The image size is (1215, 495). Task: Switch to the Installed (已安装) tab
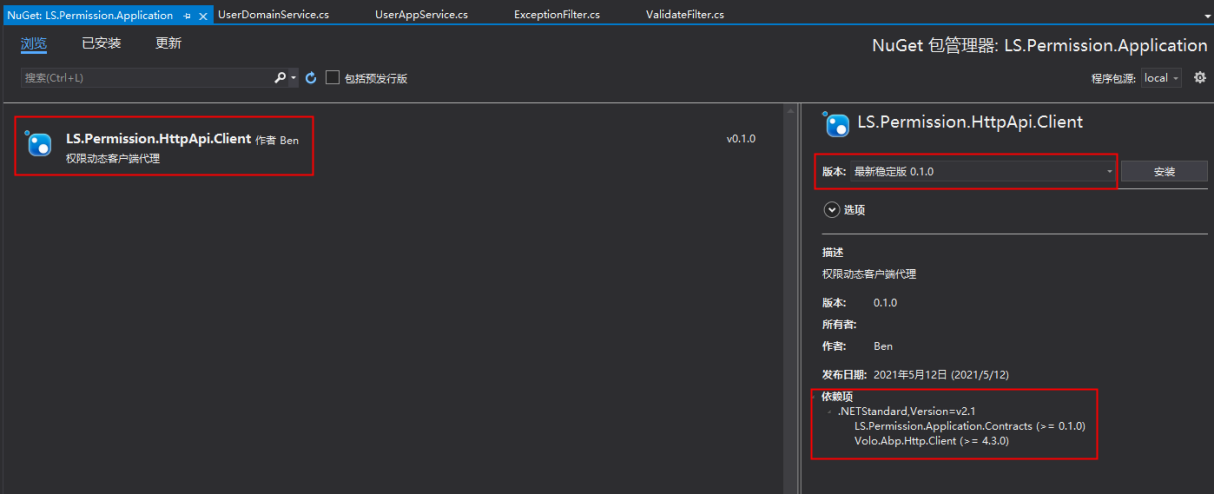[x=101, y=44]
